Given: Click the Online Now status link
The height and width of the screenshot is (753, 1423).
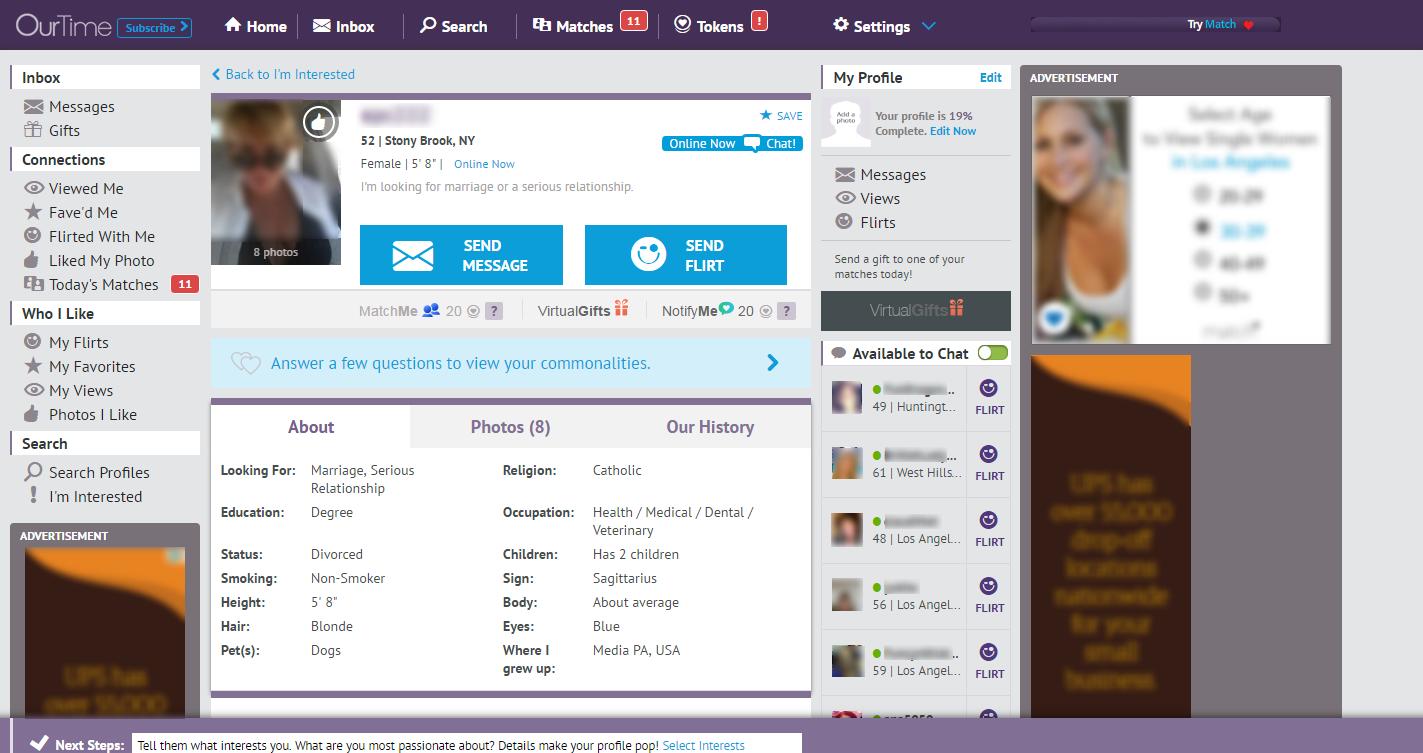Looking at the screenshot, I should 484,164.
